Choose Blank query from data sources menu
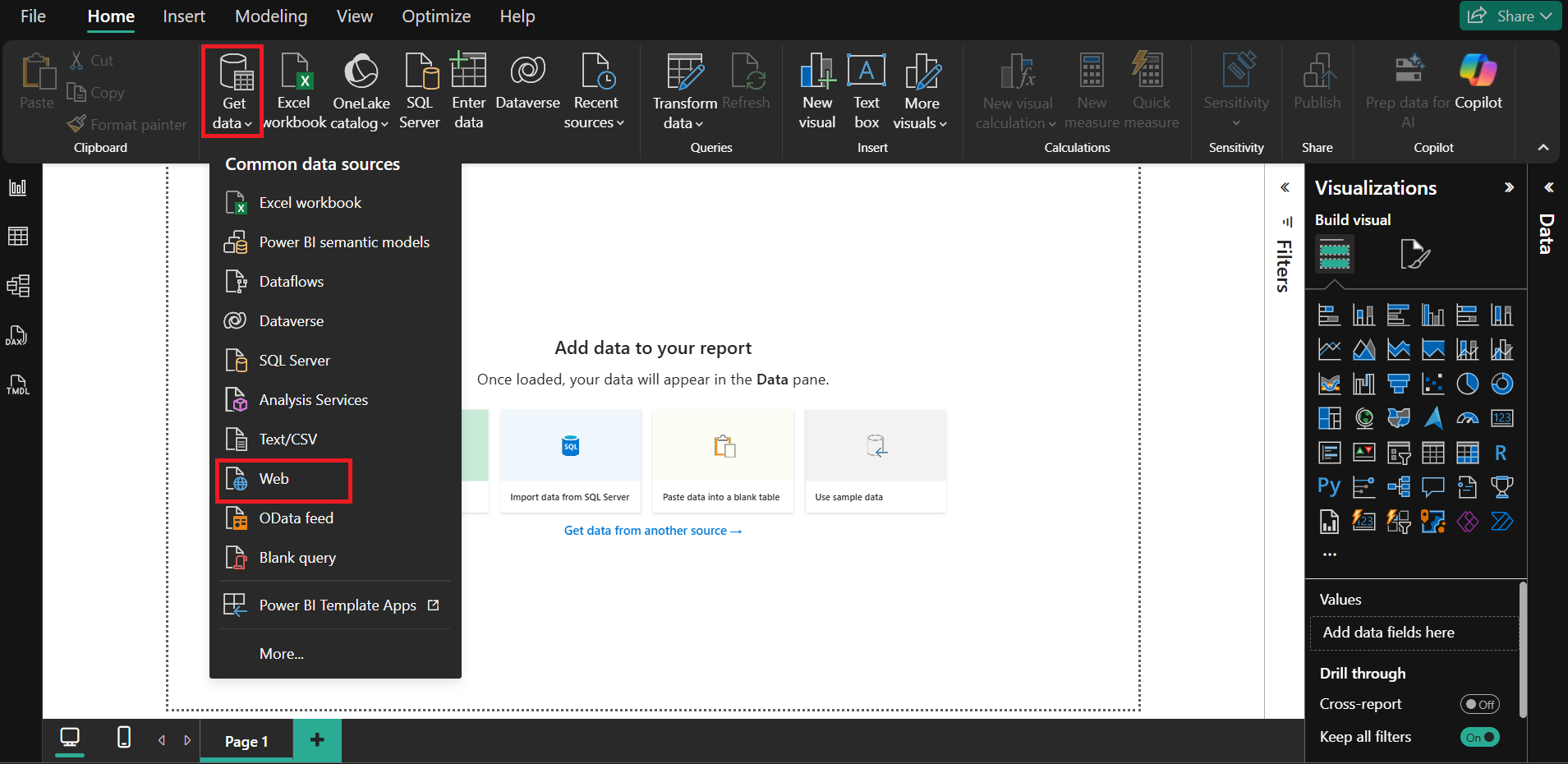1568x764 pixels. pos(335,558)
